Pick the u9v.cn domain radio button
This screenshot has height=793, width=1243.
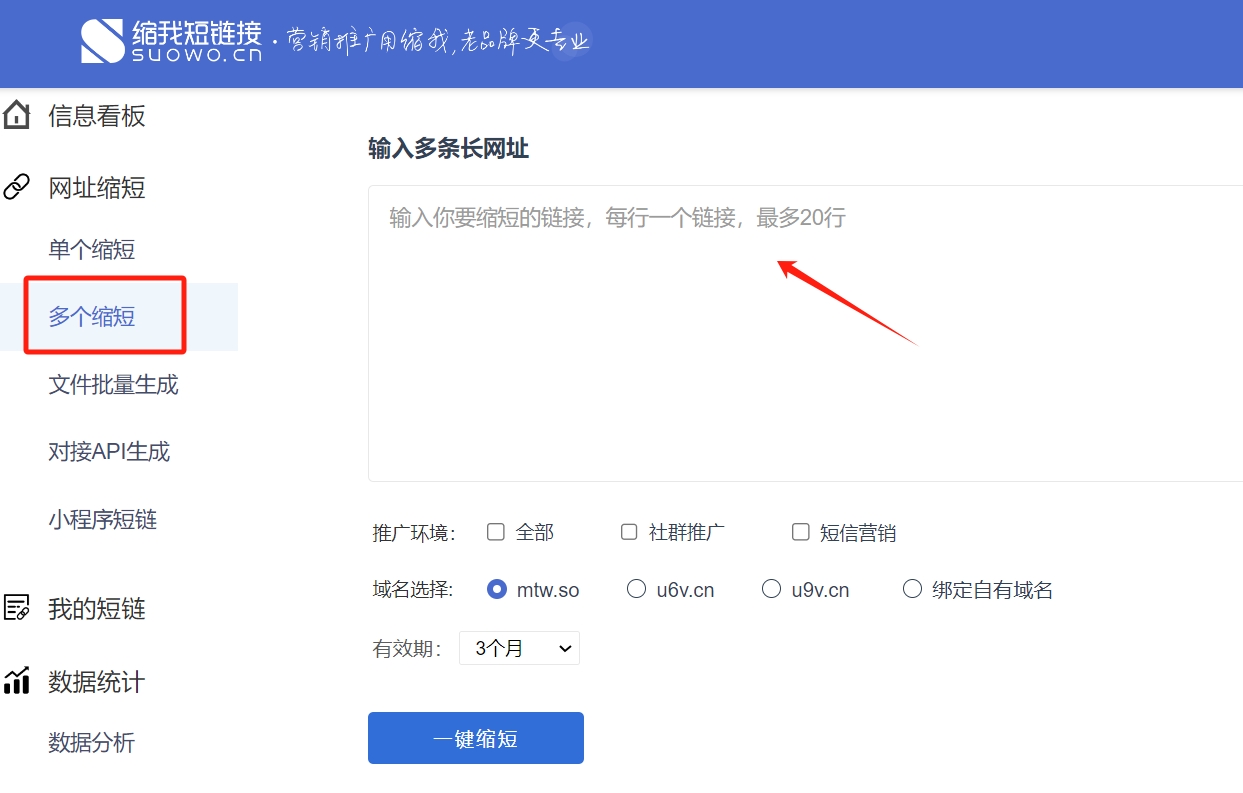[x=771, y=589]
